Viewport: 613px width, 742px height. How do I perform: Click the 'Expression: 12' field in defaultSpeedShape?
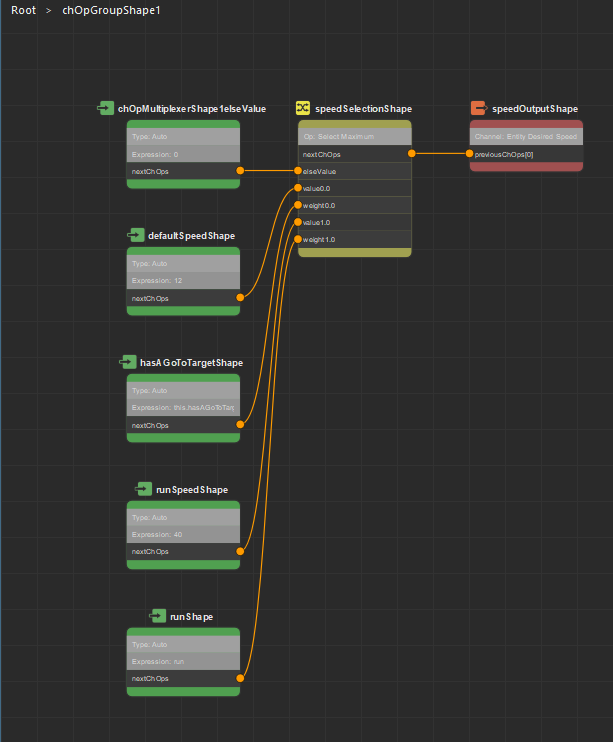point(183,281)
